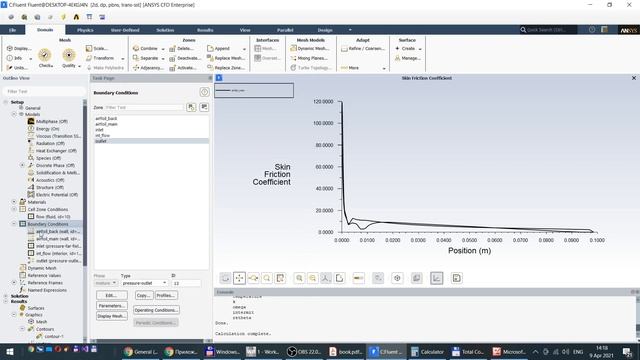The image size is (640, 360).
Task: Click the help icon in Boundary Conditions
Action: (204, 92)
